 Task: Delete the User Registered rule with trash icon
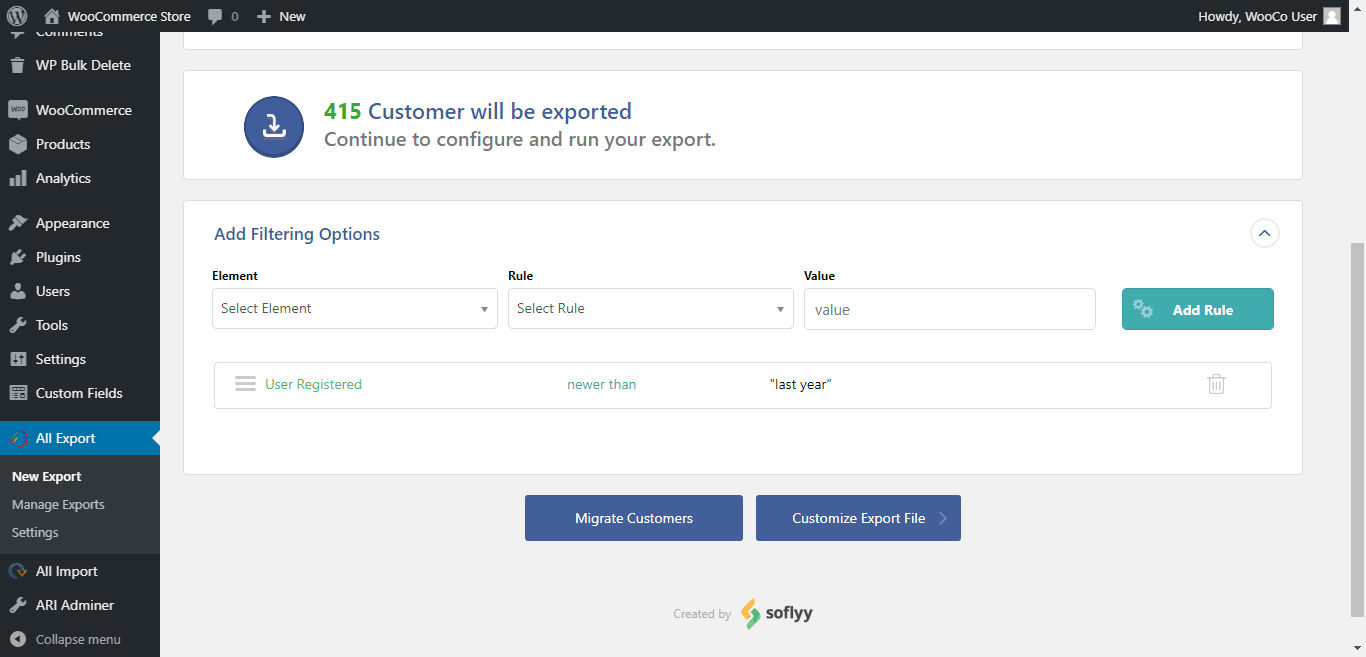(1216, 384)
